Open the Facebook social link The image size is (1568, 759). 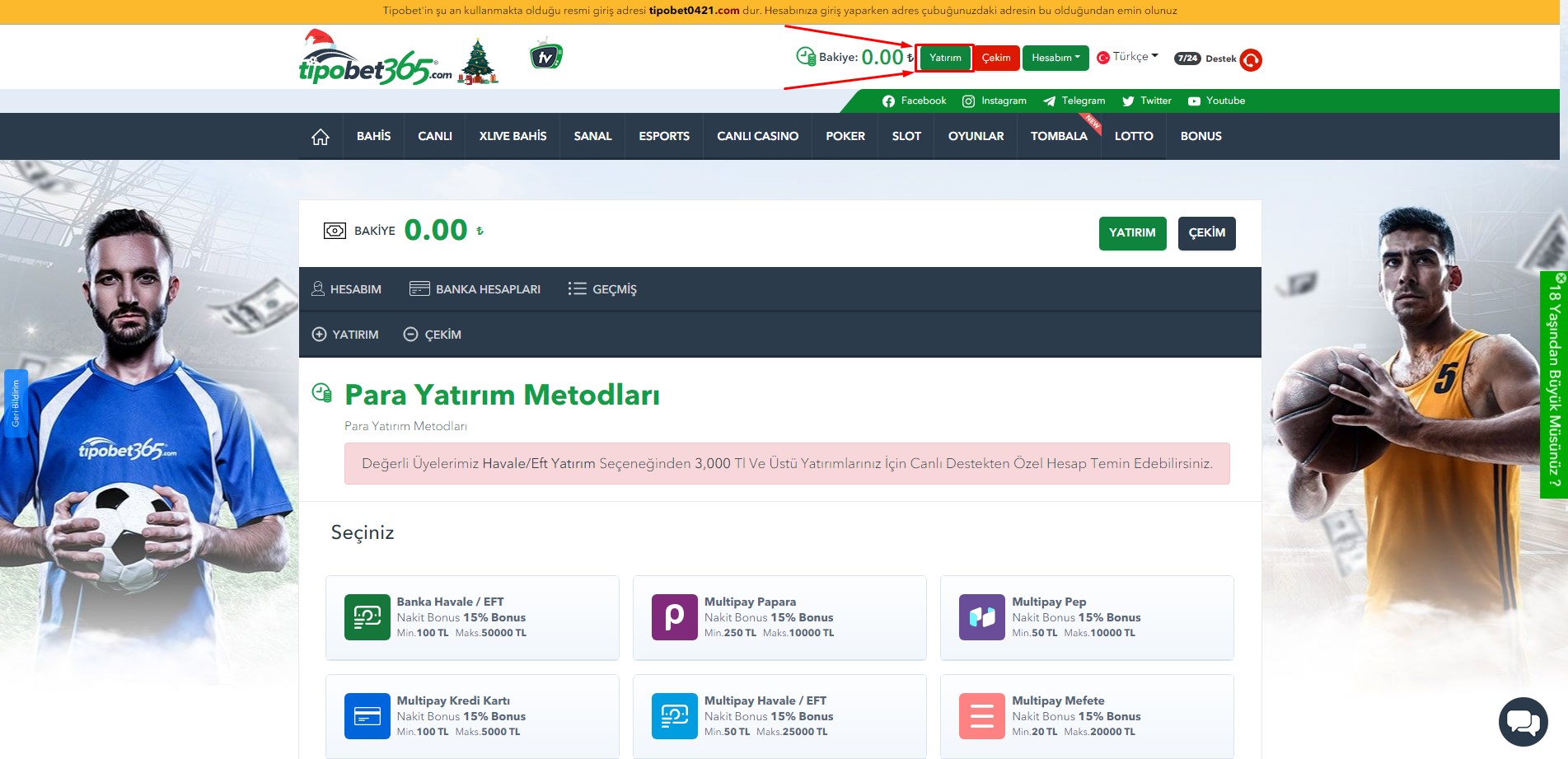click(914, 101)
